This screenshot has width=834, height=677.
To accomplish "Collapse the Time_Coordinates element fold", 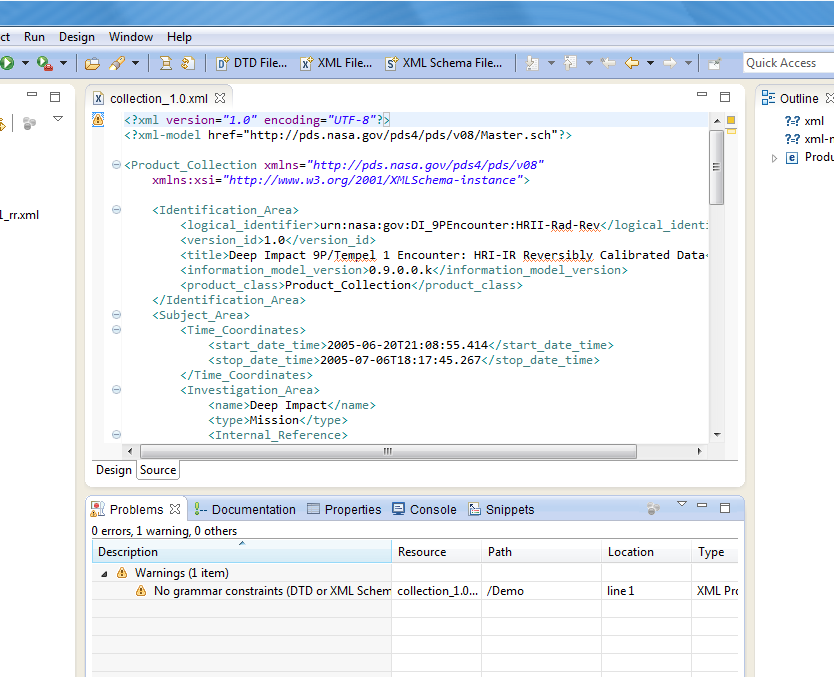I will (x=116, y=330).
